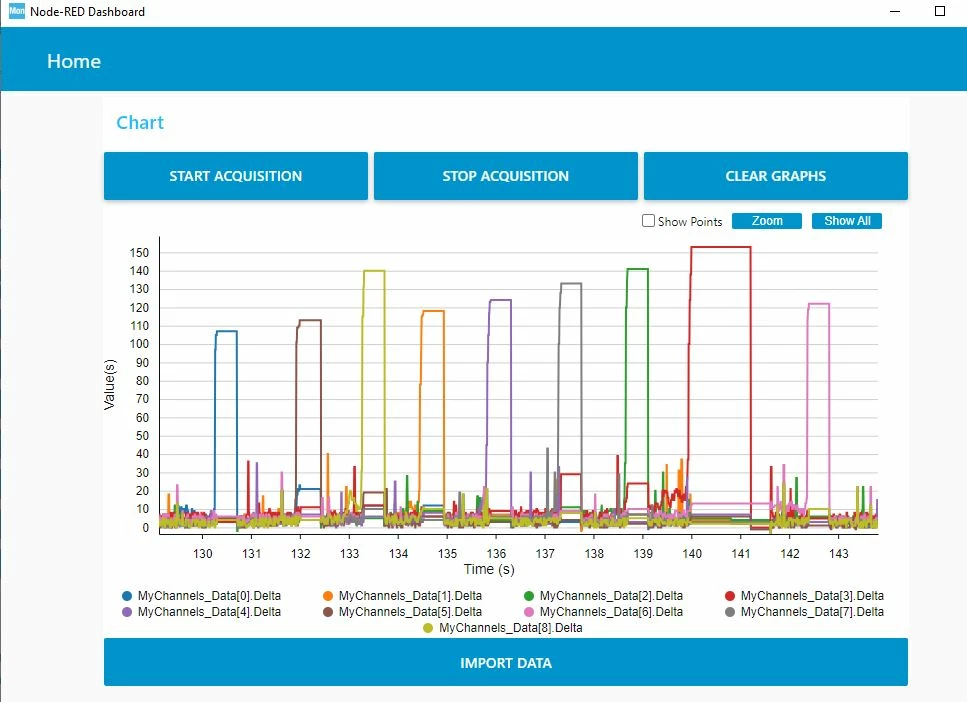Open the Home header title
Viewport: 967px width, 702px height.
pyautogui.click(x=74, y=61)
